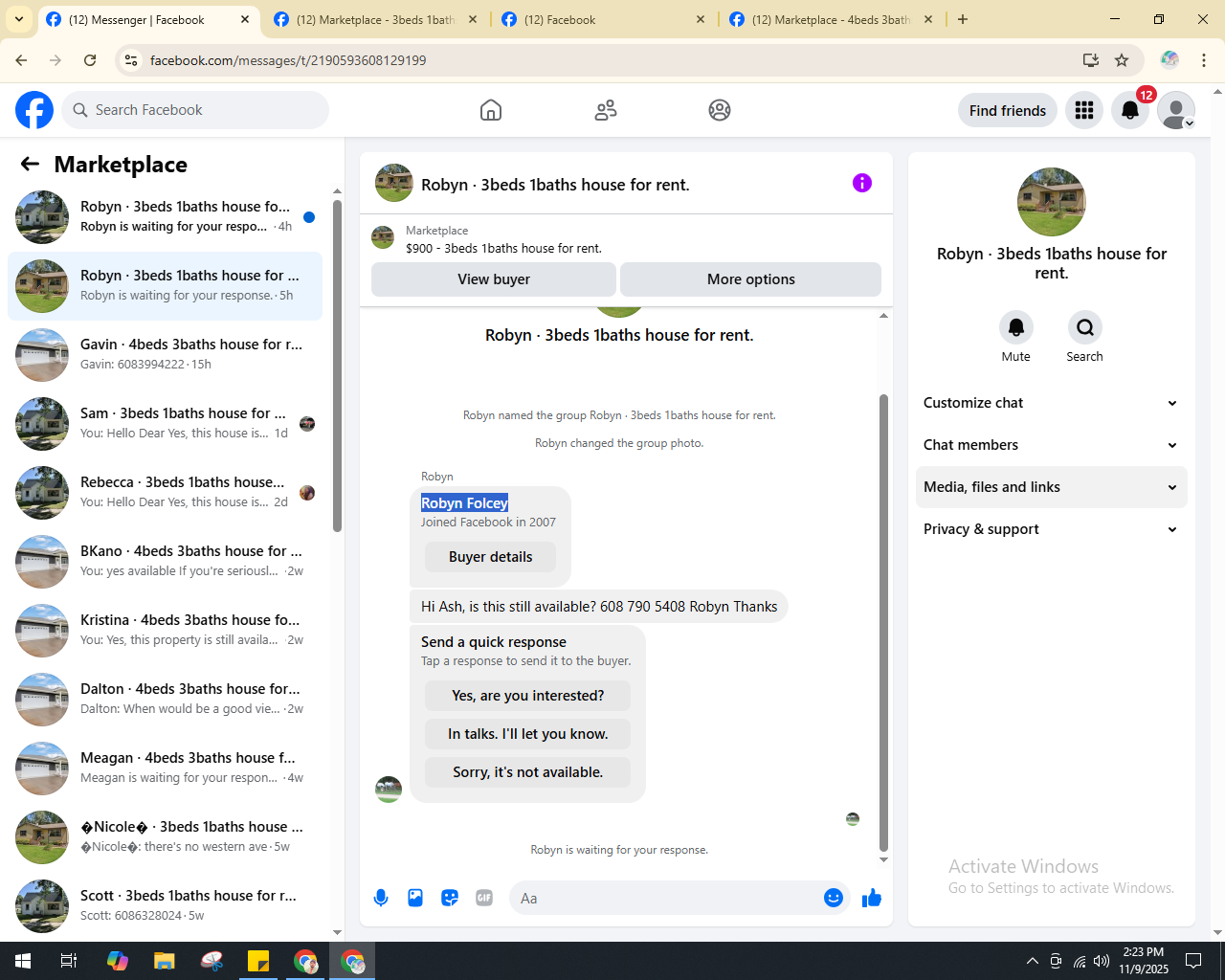Search in conversation magnifier icon
The height and width of the screenshot is (980, 1225).
(1085, 327)
